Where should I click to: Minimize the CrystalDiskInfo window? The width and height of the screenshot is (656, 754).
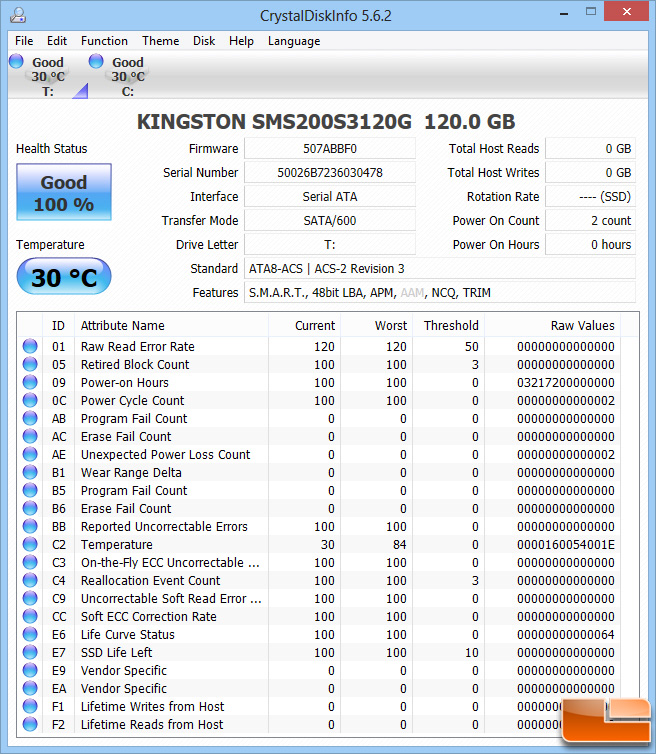pos(564,13)
